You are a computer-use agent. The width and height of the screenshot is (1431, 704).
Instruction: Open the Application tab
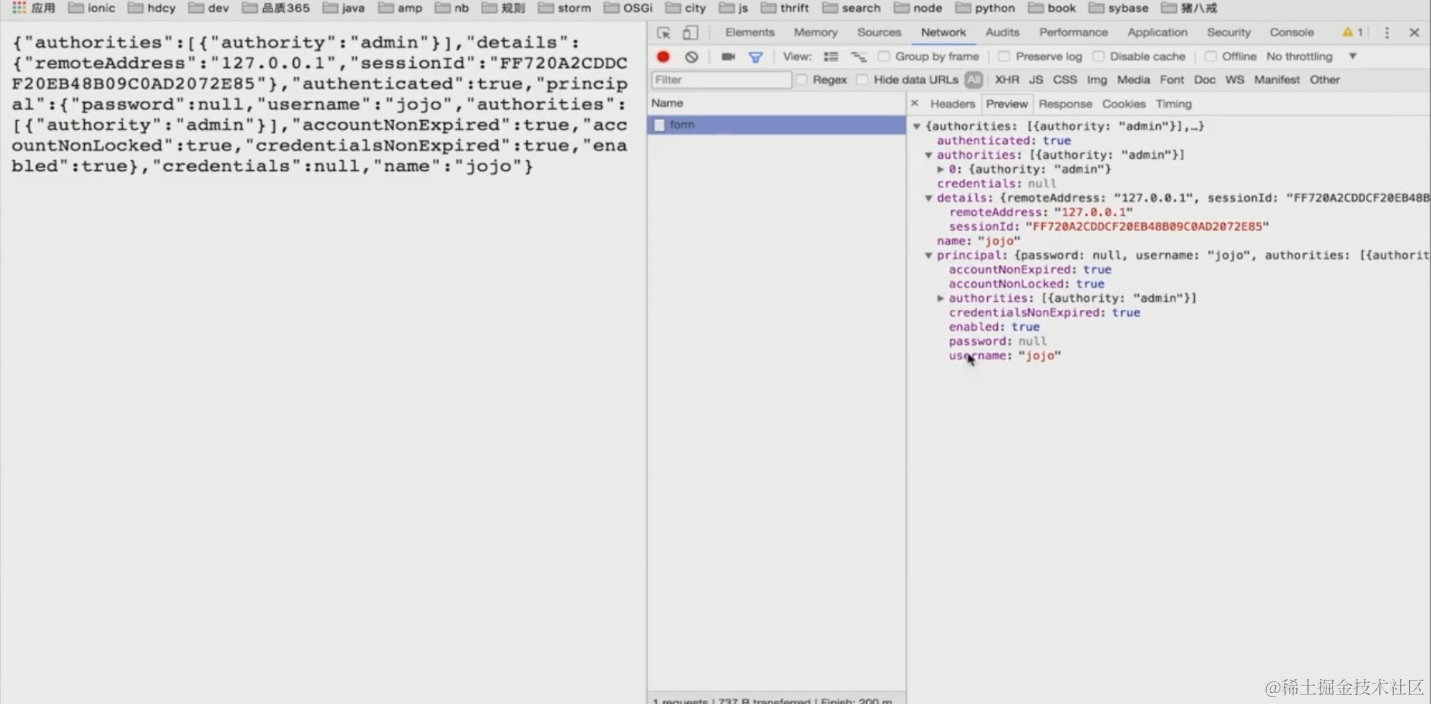click(1157, 33)
